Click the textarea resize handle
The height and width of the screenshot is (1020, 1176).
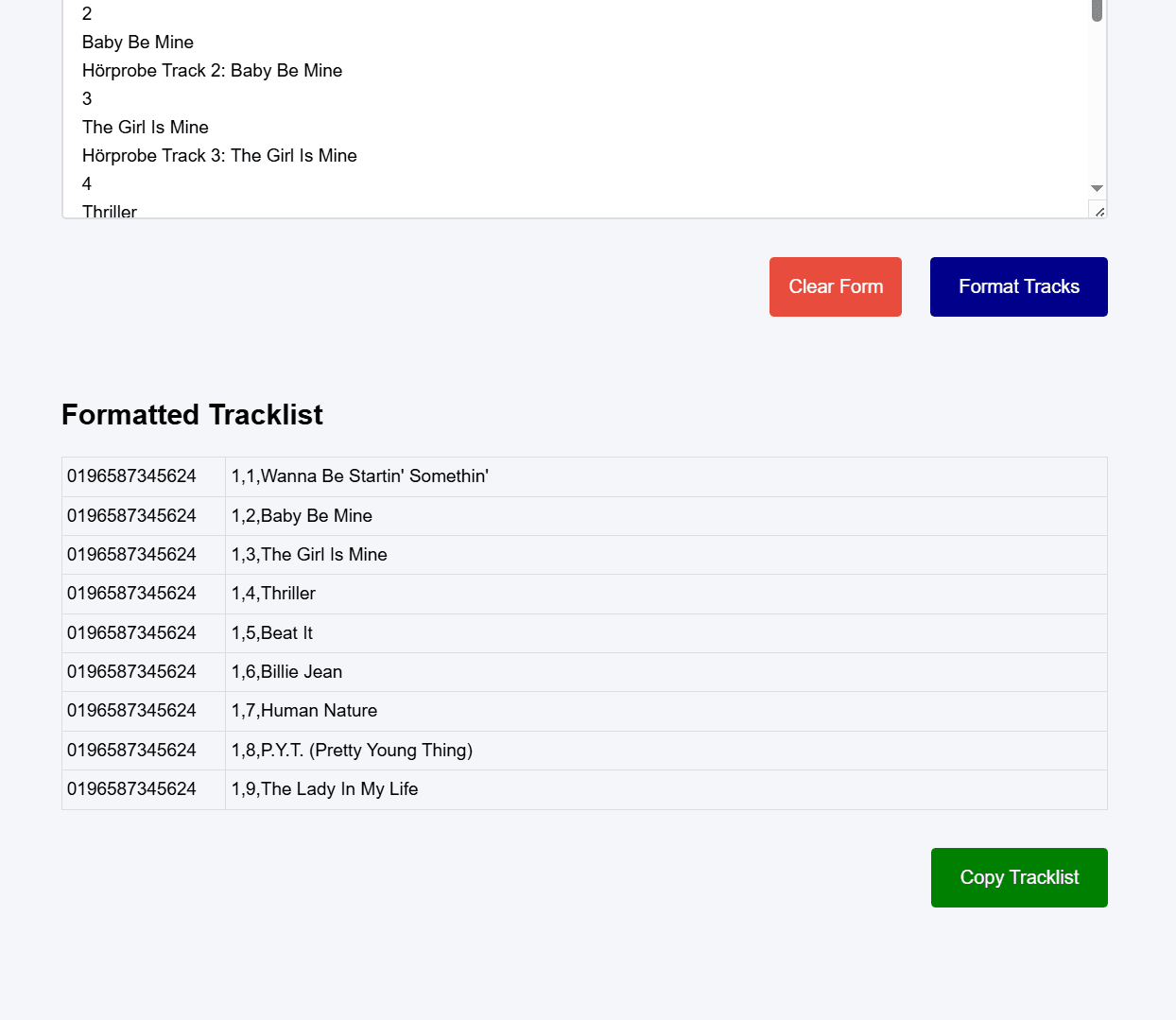click(x=1098, y=211)
